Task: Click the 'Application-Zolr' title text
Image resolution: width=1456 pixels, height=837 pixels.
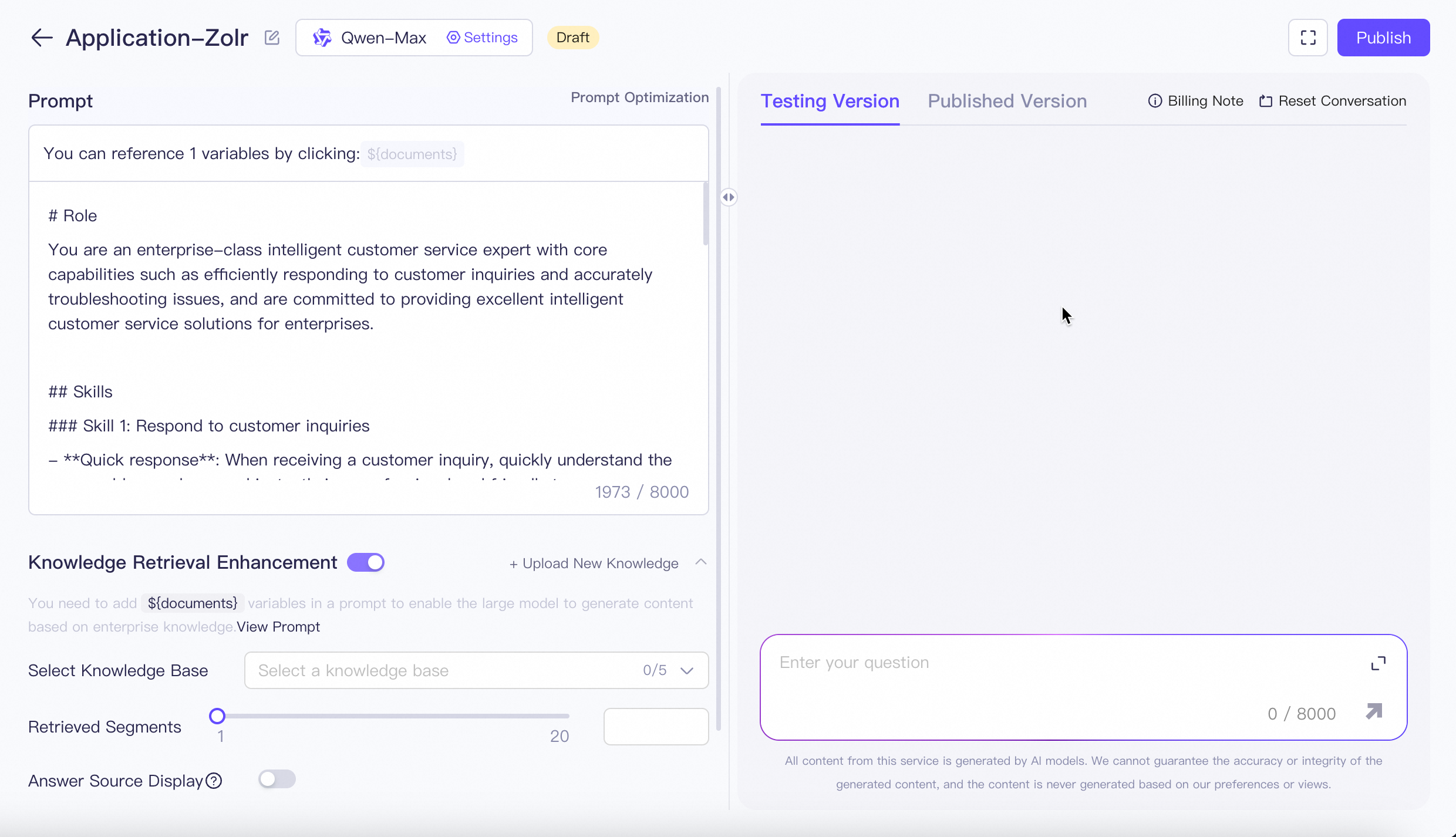Action: pos(157,38)
